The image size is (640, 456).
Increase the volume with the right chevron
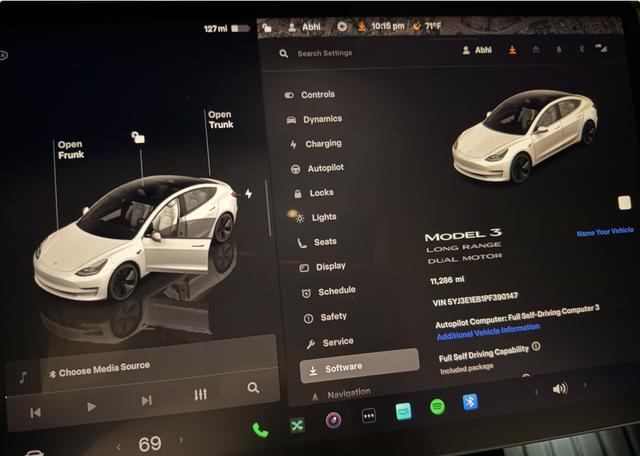point(585,385)
